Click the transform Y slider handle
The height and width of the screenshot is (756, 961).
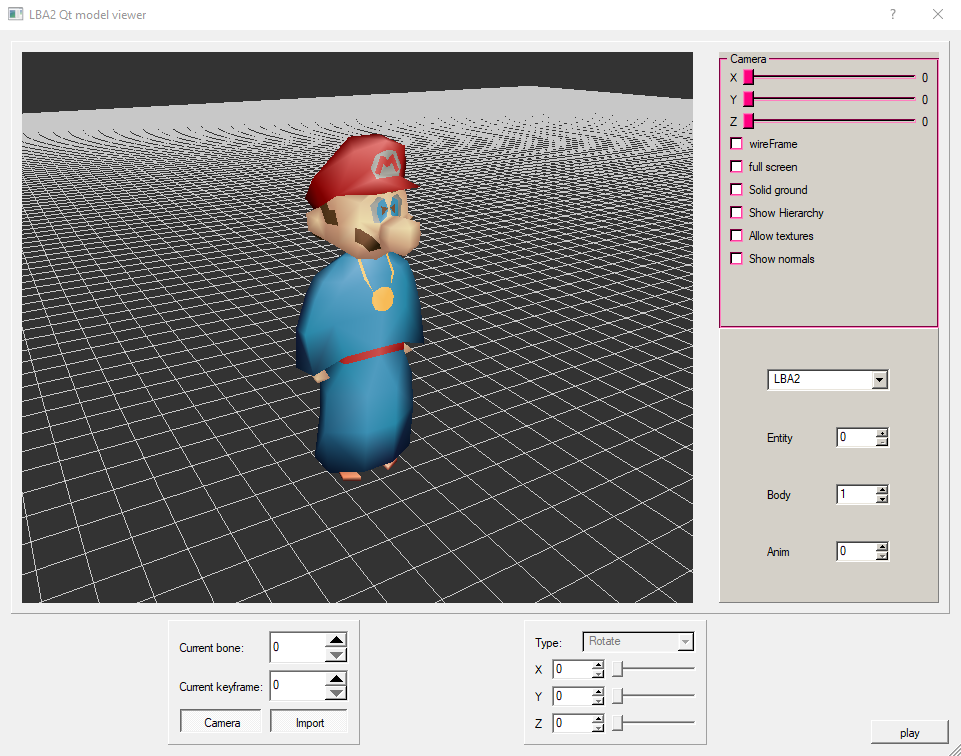coord(618,696)
